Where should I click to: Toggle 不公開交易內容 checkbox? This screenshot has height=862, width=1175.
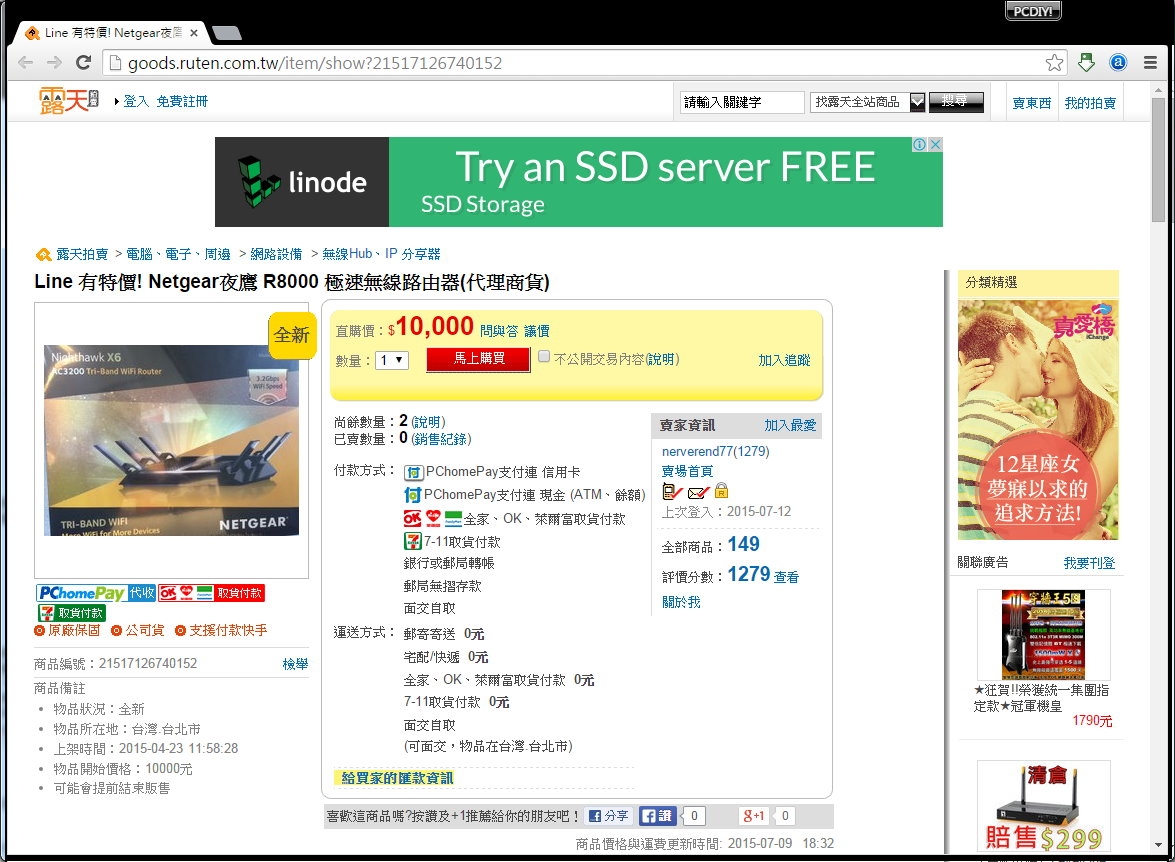pyautogui.click(x=544, y=357)
